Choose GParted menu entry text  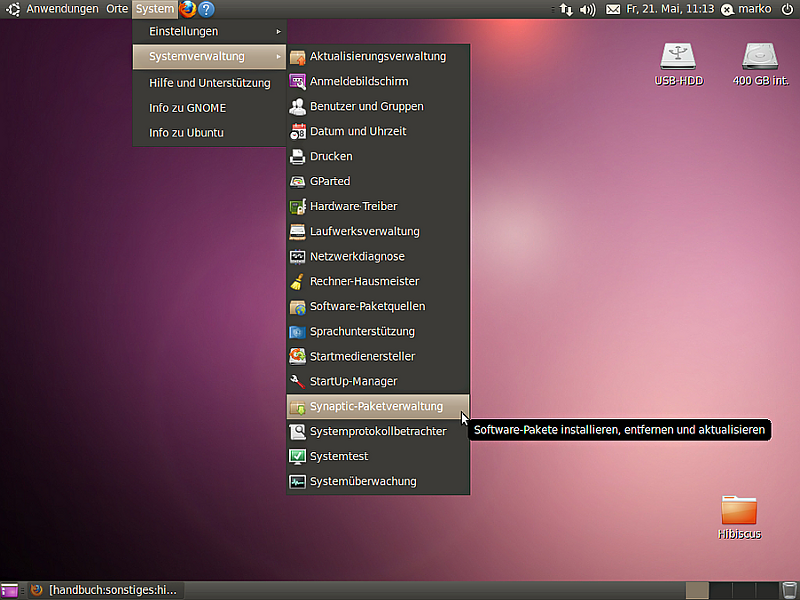(330, 182)
